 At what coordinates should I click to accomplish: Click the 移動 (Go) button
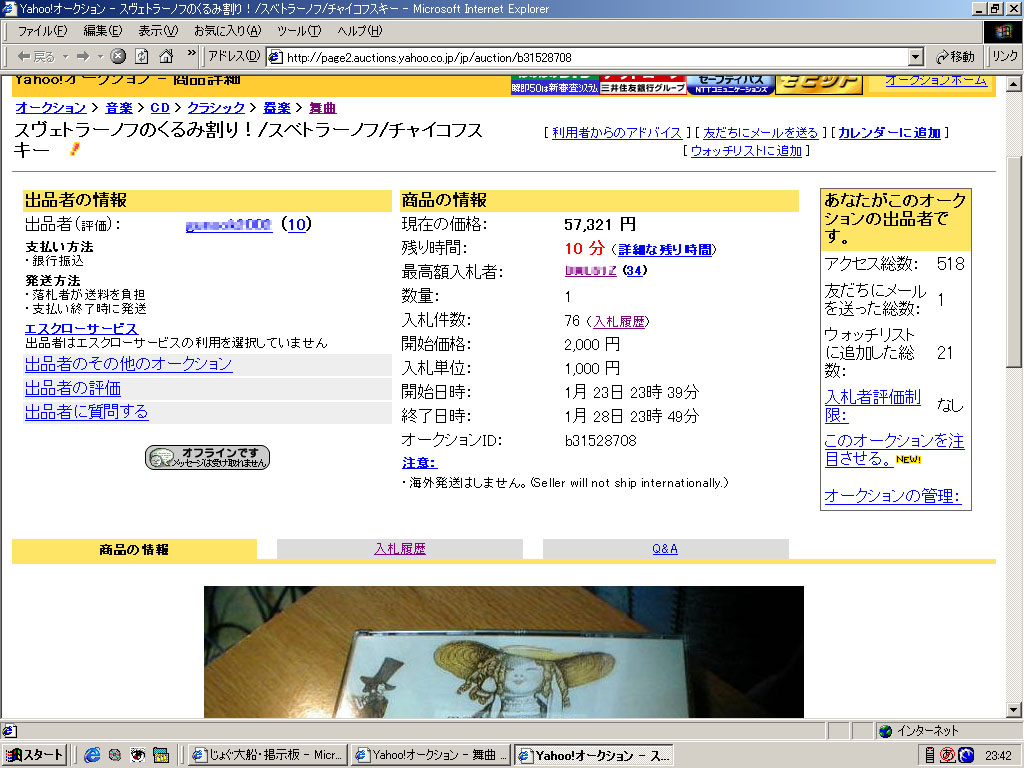pos(955,57)
